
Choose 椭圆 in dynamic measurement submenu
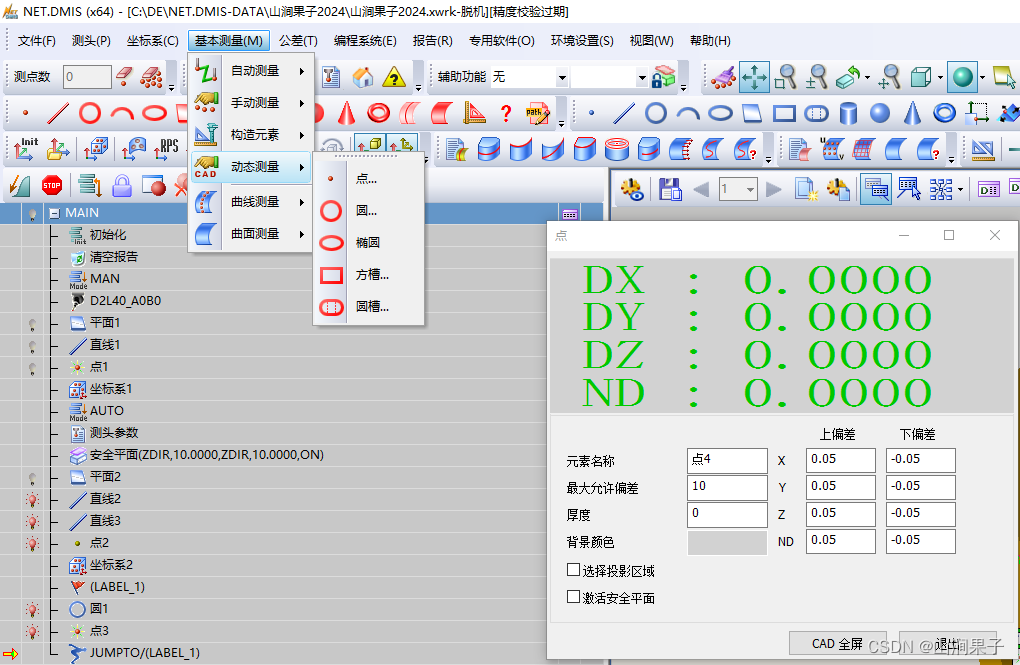368,242
